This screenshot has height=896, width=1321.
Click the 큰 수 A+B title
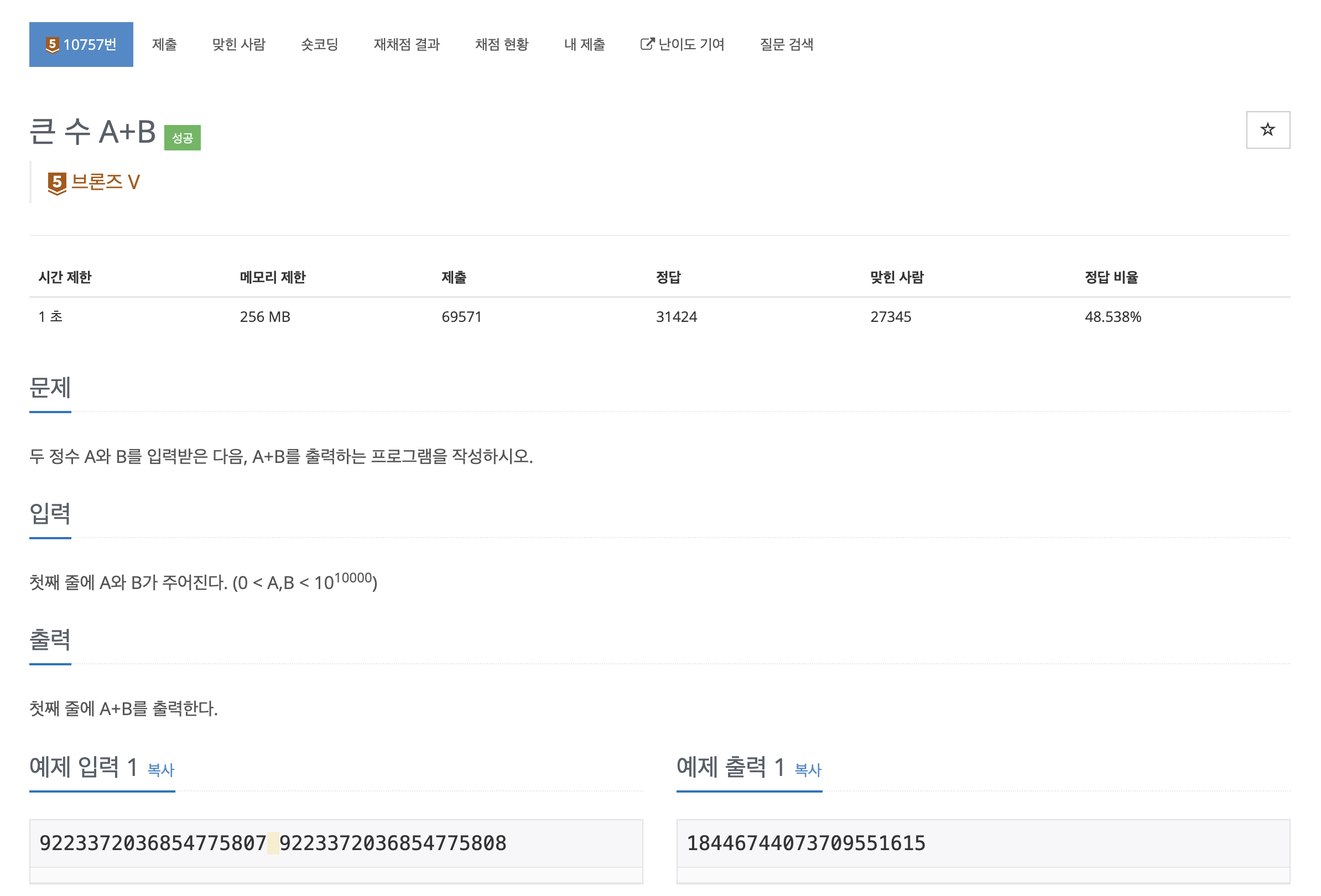(x=92, y=132)
